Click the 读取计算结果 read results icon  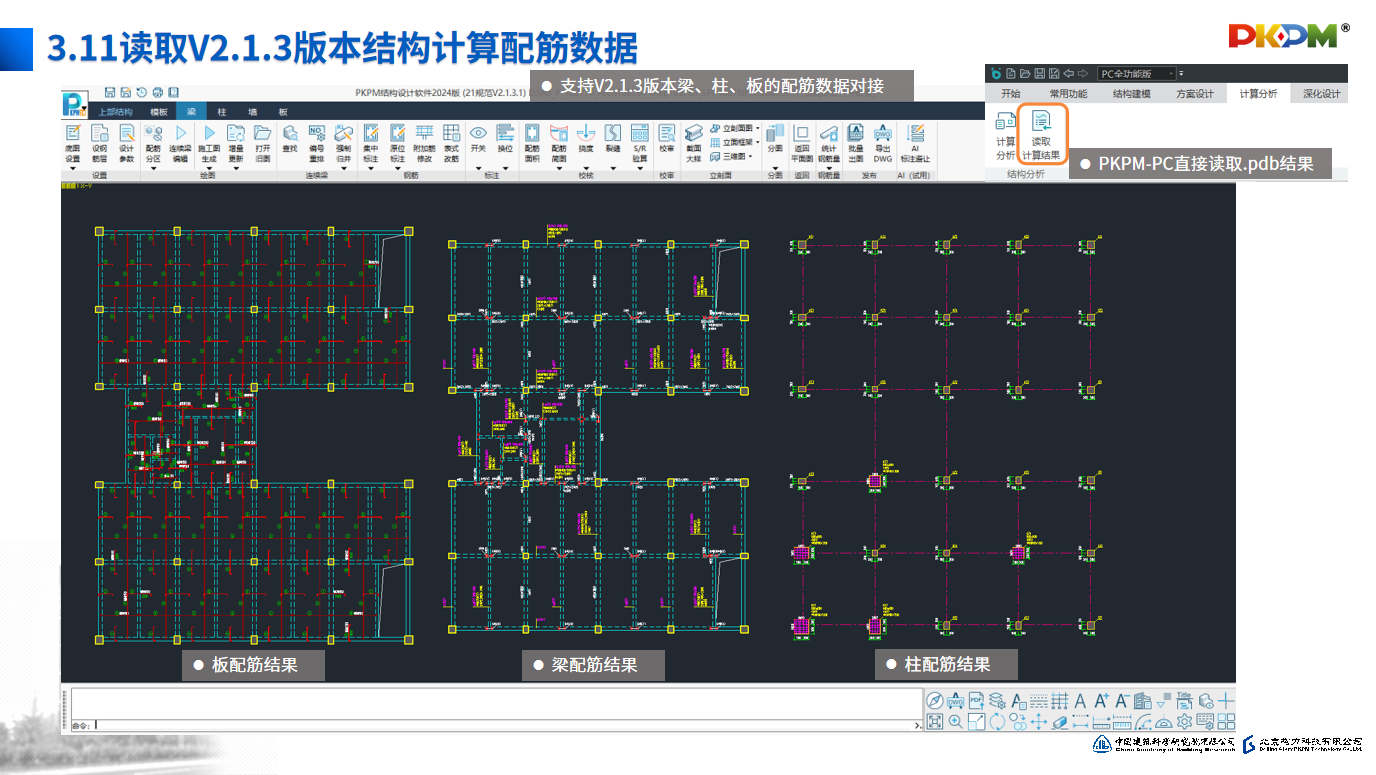tap(1042, 134)
